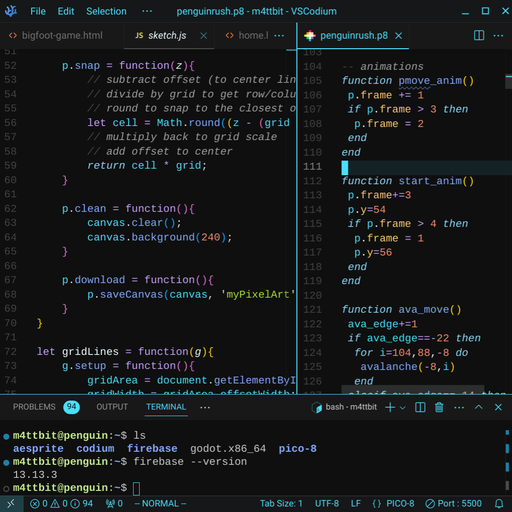
Task: Open terminal views and more actions
Action: pyautogui.click(x=459, y=407)
